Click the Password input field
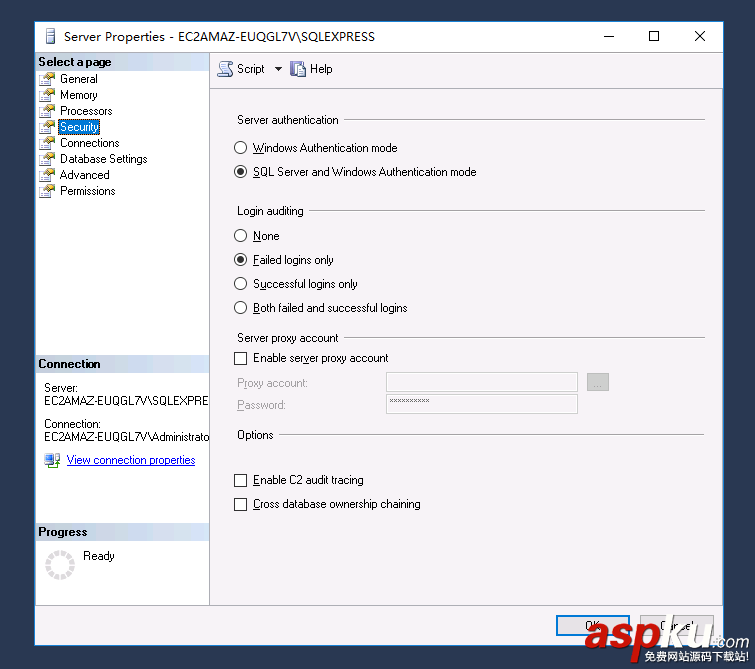 482,404
